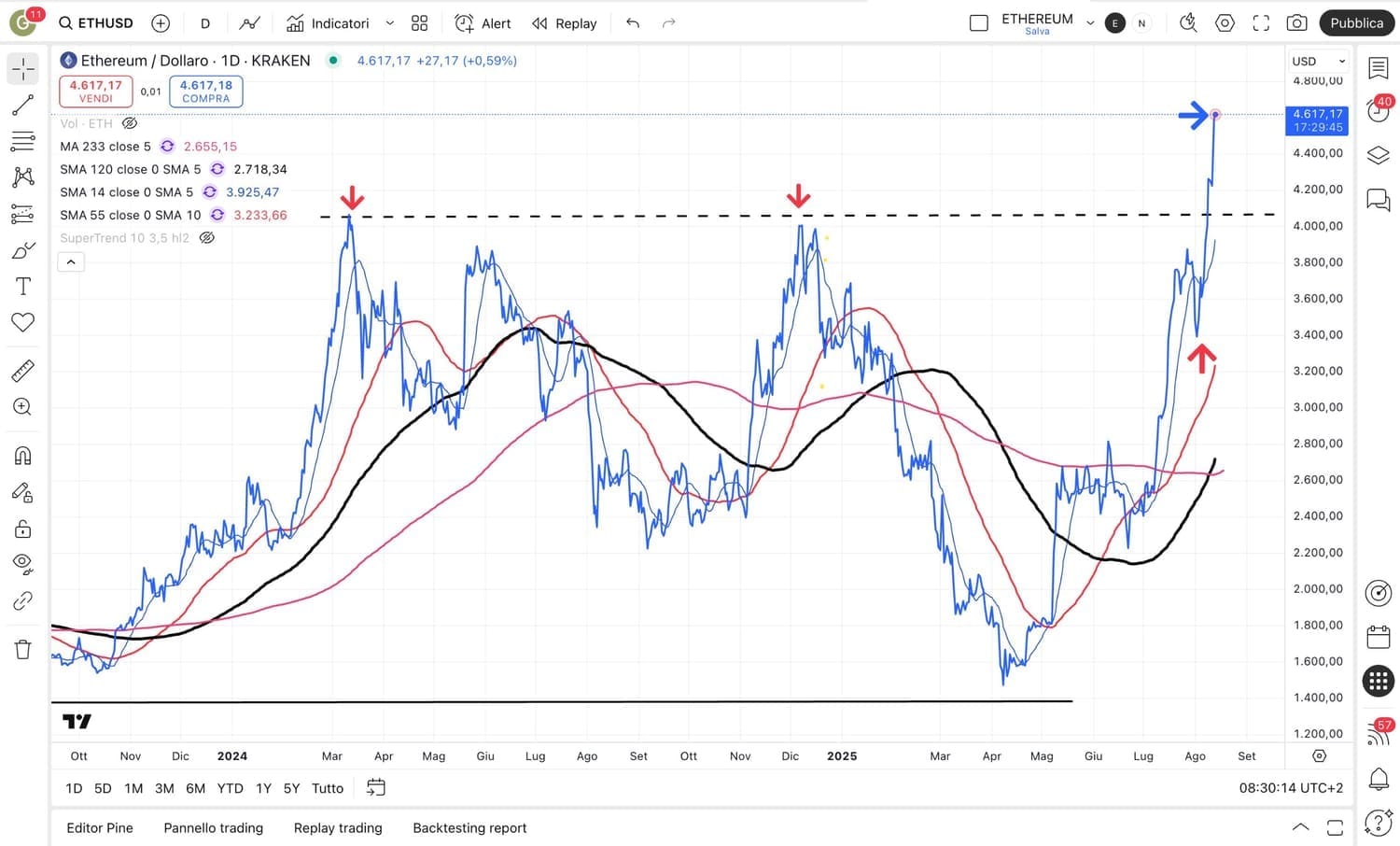
Task: Open the news feed icon
Action: [x=1379, y=734]
